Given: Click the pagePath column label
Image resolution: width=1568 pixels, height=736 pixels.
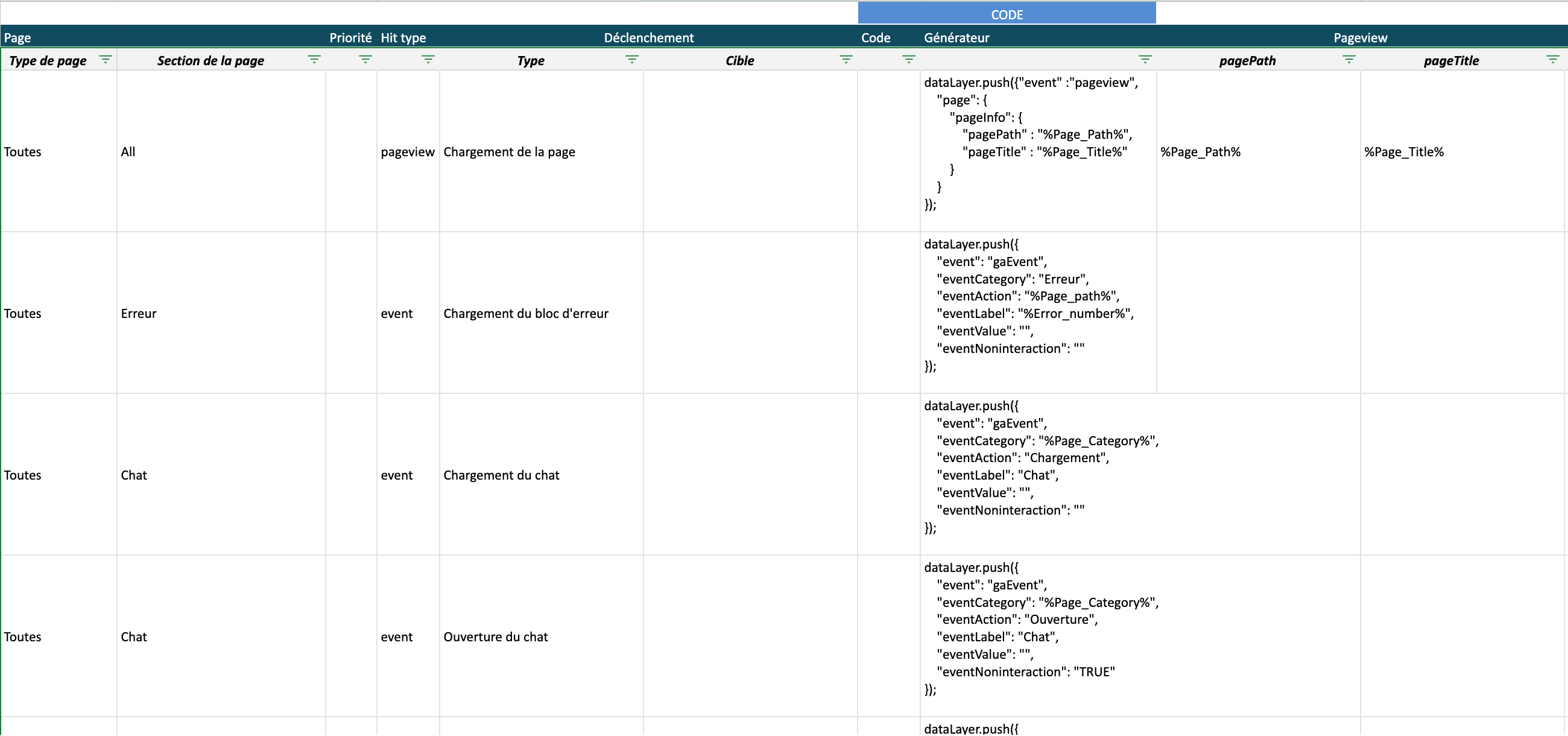Looking at the screenshot, I should click(1247, 61).
